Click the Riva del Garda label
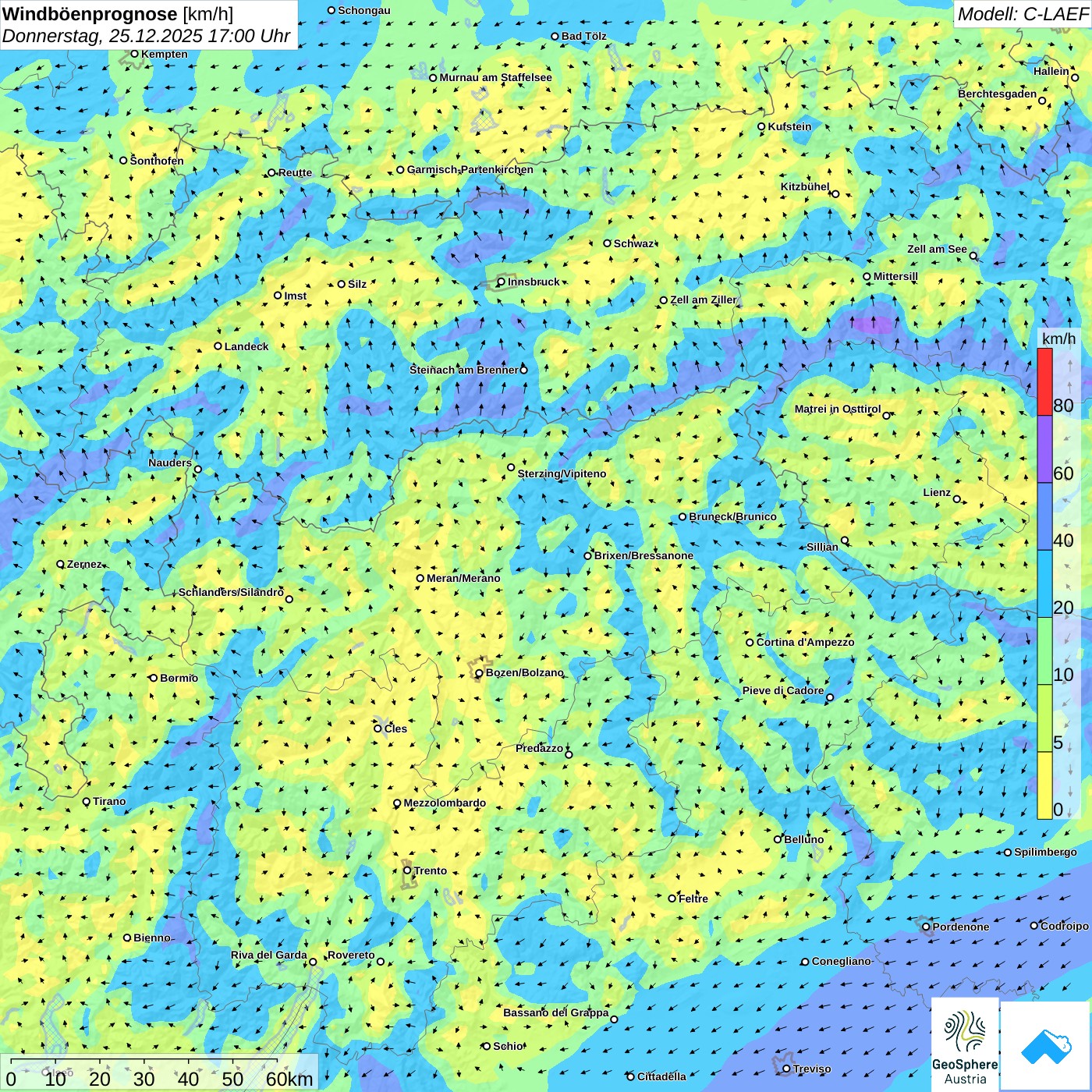 pos(268,955)
